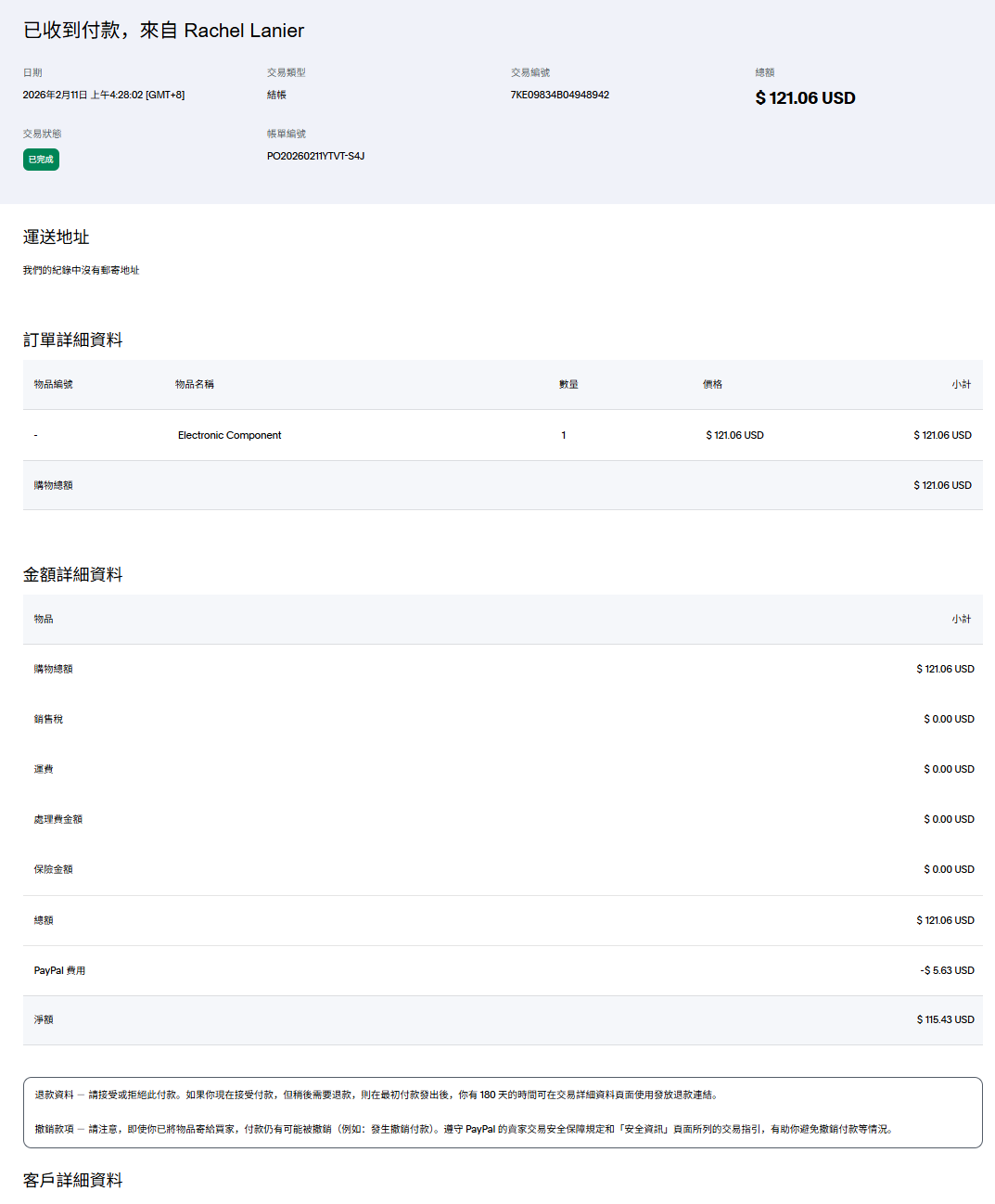Click the payer name Rachel Lanier in title
Viewport: 995px width, 1204px height.
244,31
